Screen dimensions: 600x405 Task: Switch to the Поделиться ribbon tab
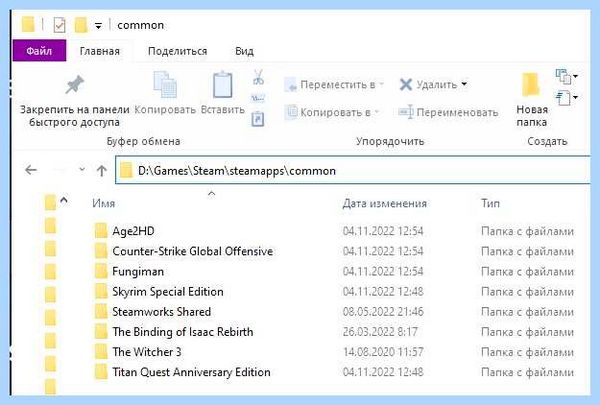point(178,51)
